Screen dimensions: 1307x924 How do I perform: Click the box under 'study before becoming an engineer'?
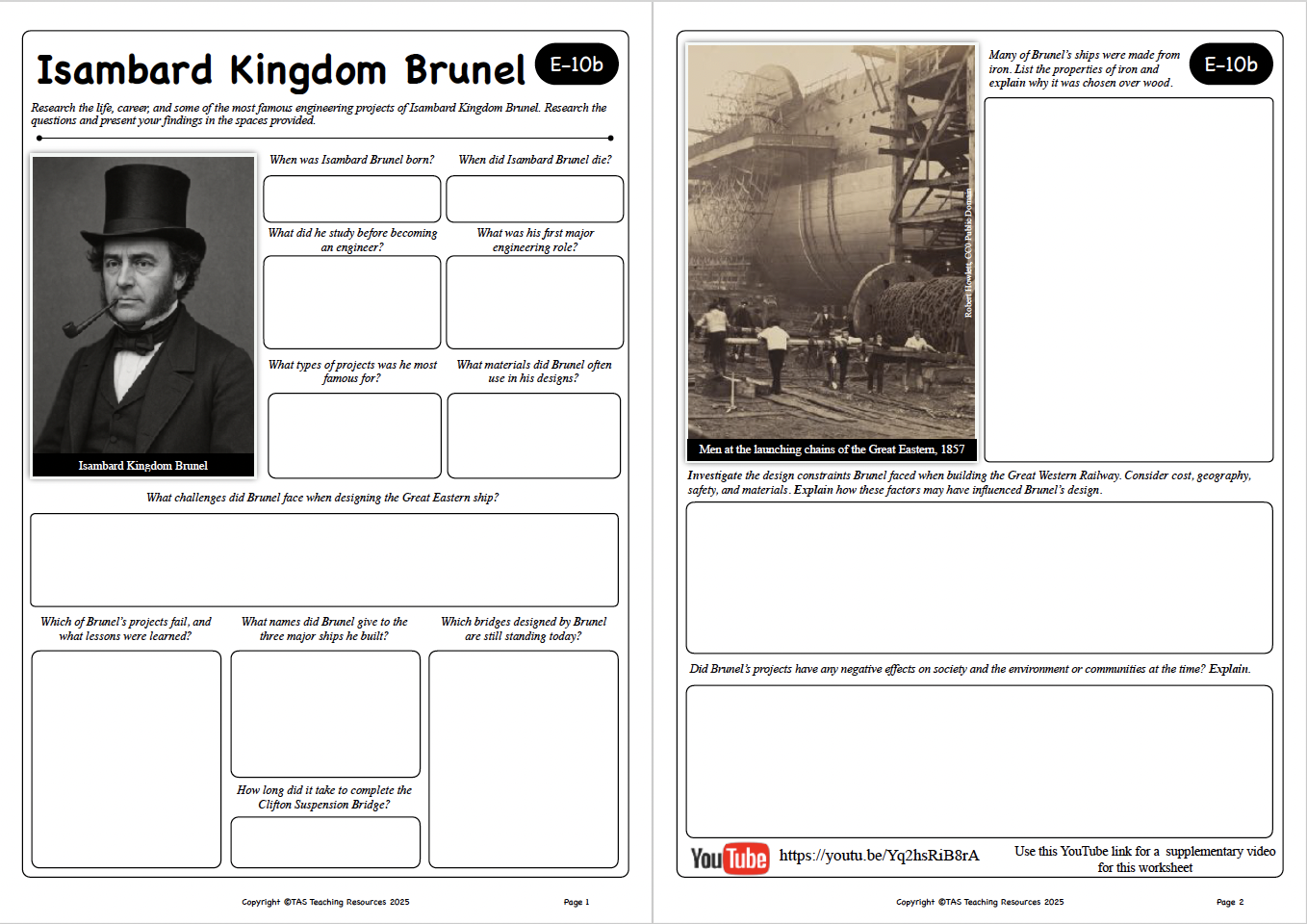click(352, 302)
